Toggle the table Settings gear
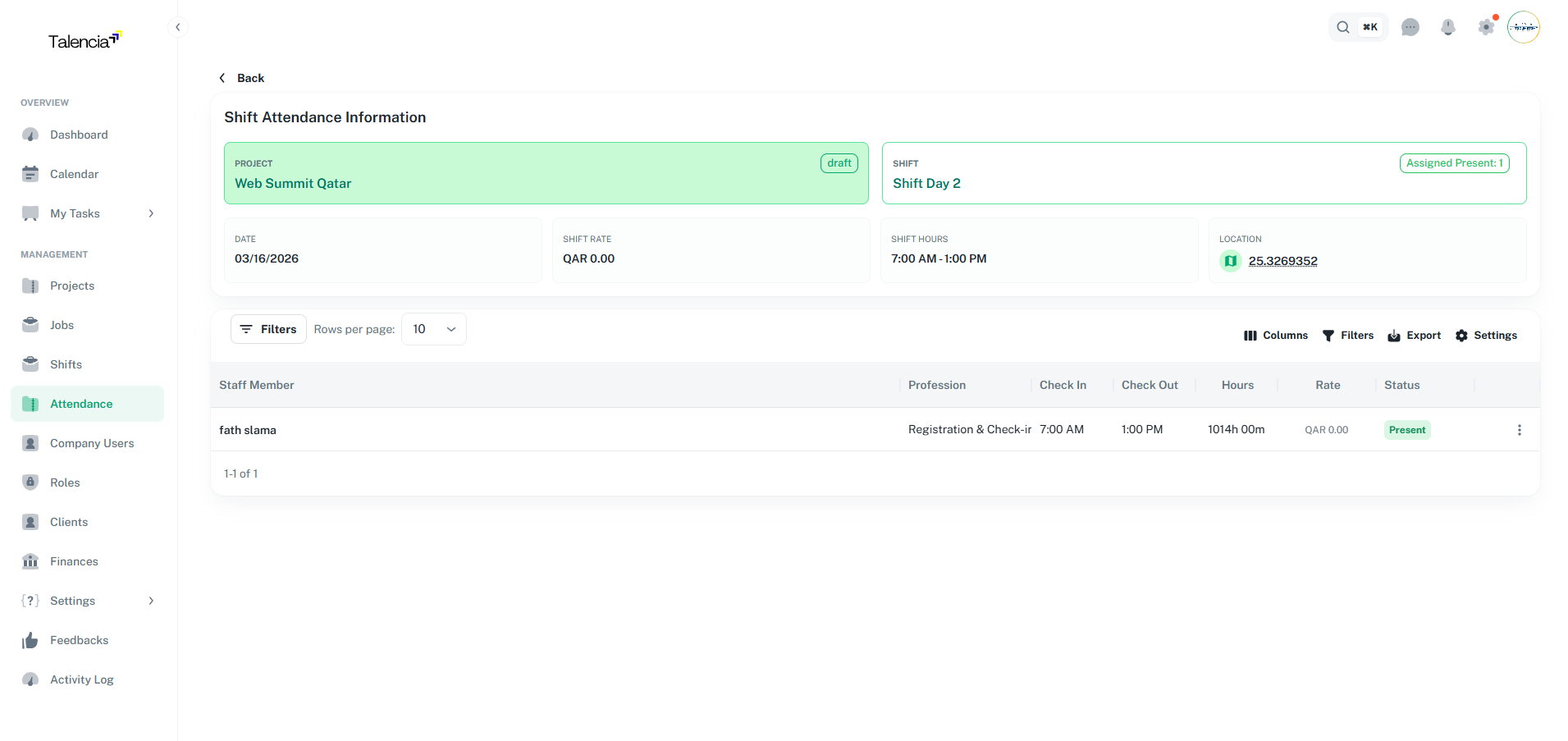The image size is (1568, 741). click(x=1461, y=336)
